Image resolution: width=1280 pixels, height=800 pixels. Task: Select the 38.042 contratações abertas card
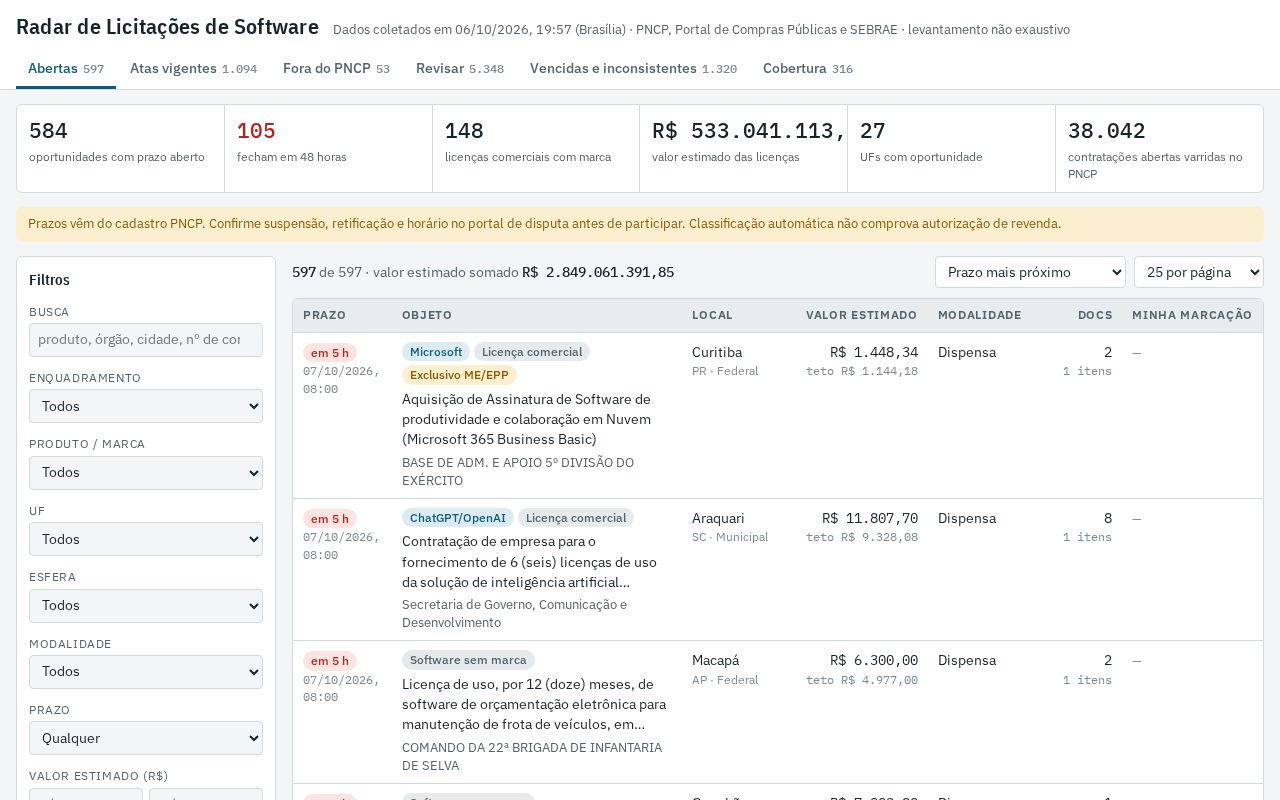pyautogui.click(x=1159, y=149)
